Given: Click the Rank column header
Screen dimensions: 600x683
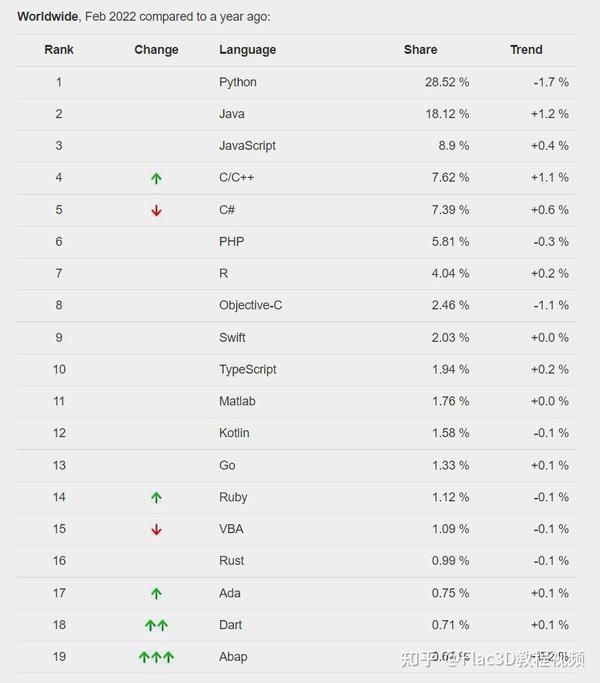Looking at the screenshot, I should [x=59, y=50].
